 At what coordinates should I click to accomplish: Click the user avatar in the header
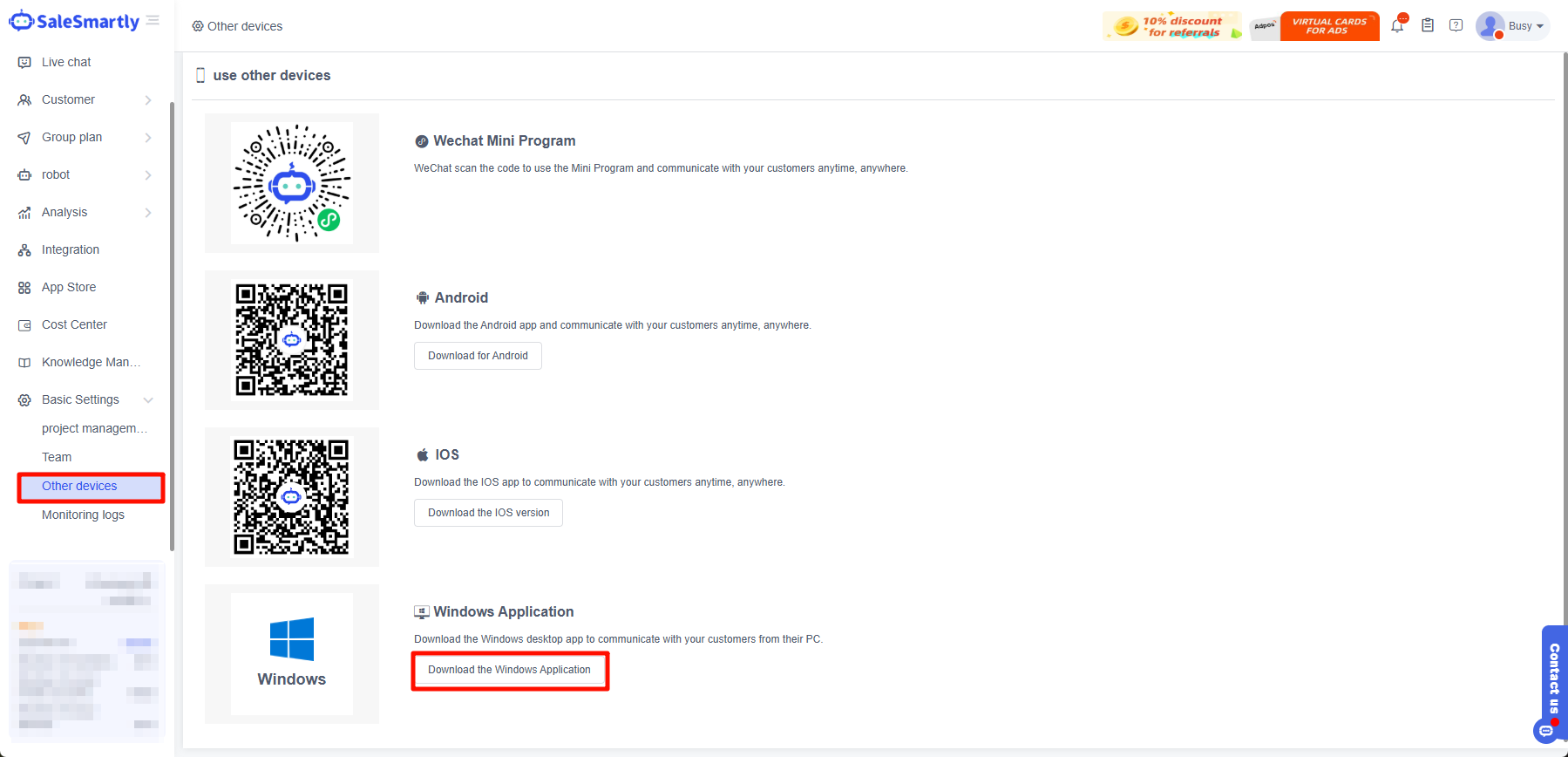point(1490,26)
